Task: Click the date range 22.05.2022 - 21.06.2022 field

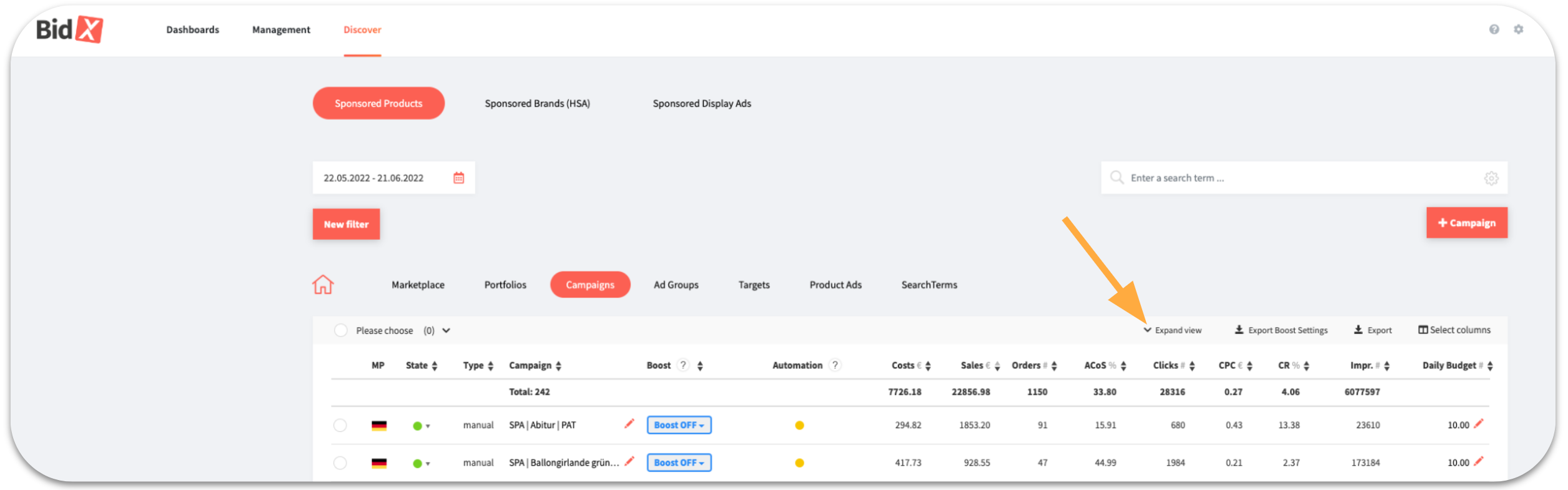Action: (x=394, y=178)
